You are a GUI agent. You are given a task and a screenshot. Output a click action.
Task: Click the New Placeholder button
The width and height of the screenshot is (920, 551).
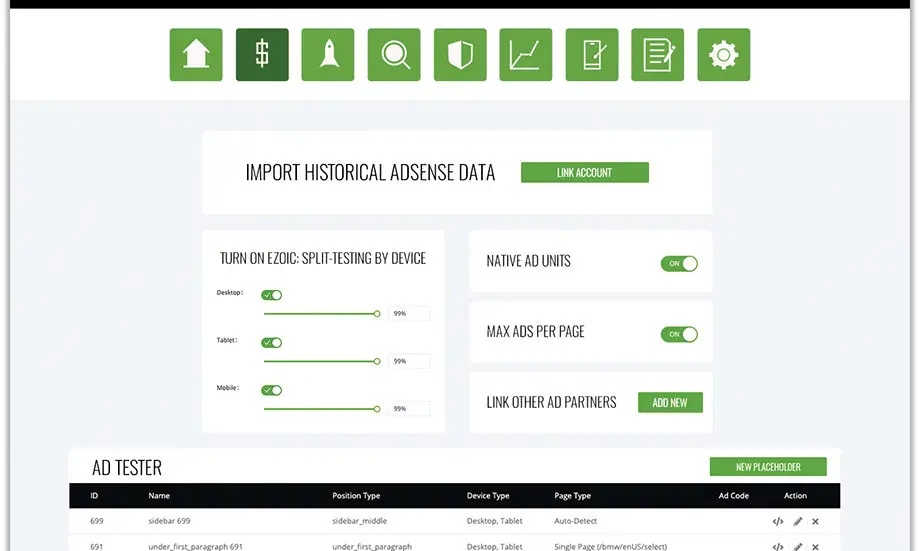(768, 467)
